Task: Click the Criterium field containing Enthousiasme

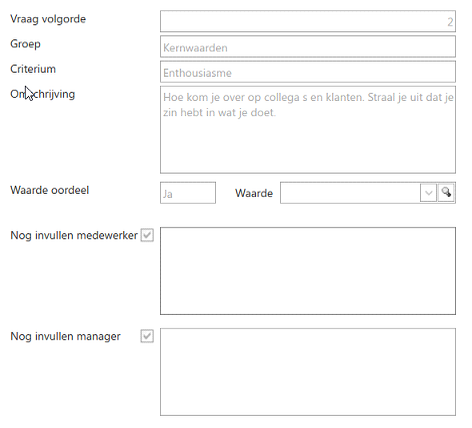Action: [x=308, y=72]
